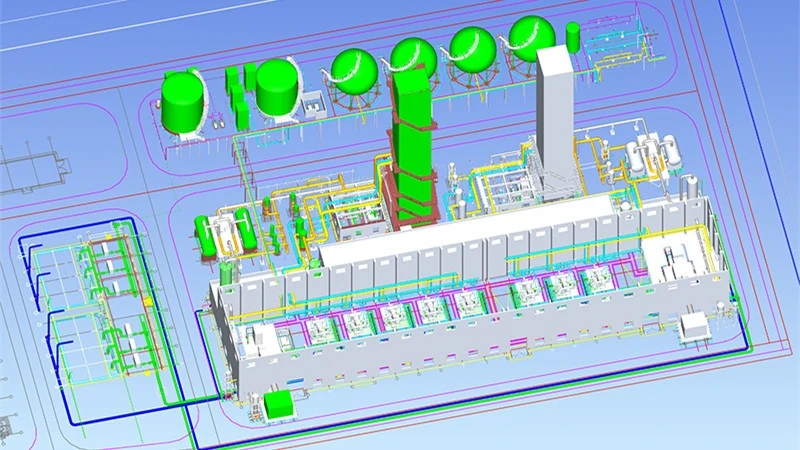Pick the small green cylinder beside the spheres

point(573,37)
